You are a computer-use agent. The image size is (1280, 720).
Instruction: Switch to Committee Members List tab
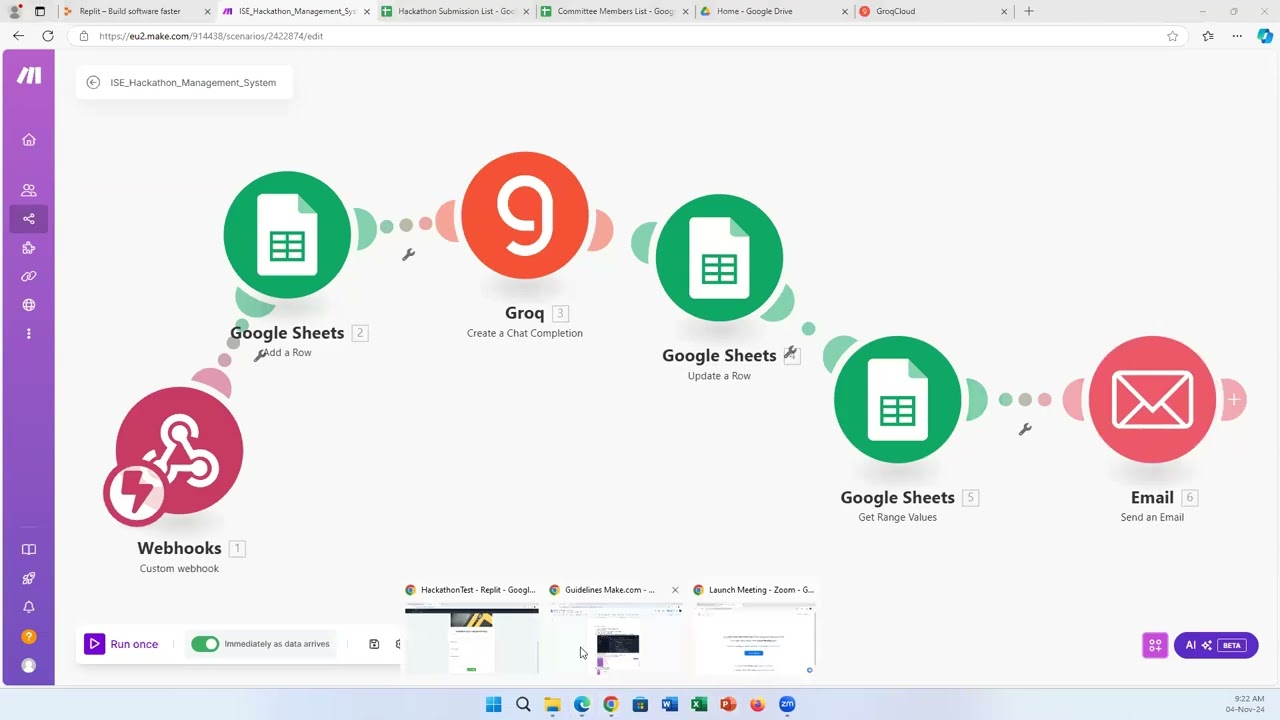click(x=615, y=11)
